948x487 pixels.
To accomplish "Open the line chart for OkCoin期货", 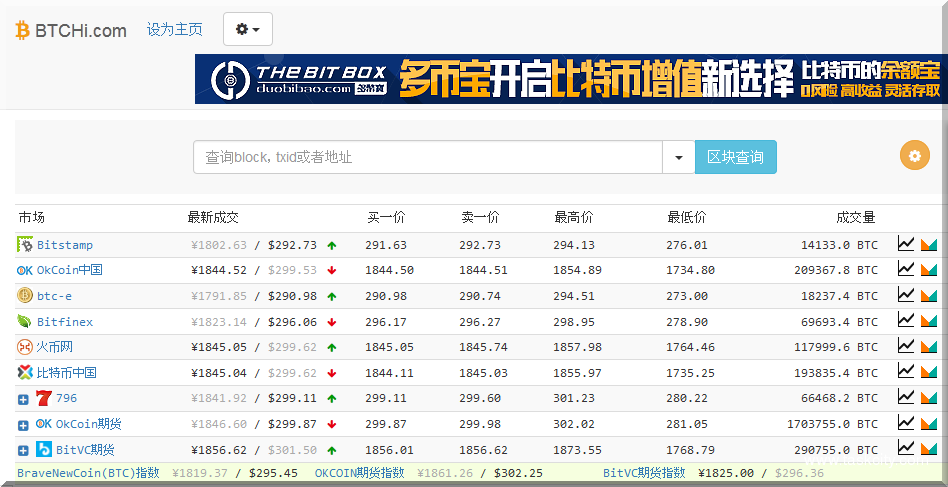I will 906,422.
